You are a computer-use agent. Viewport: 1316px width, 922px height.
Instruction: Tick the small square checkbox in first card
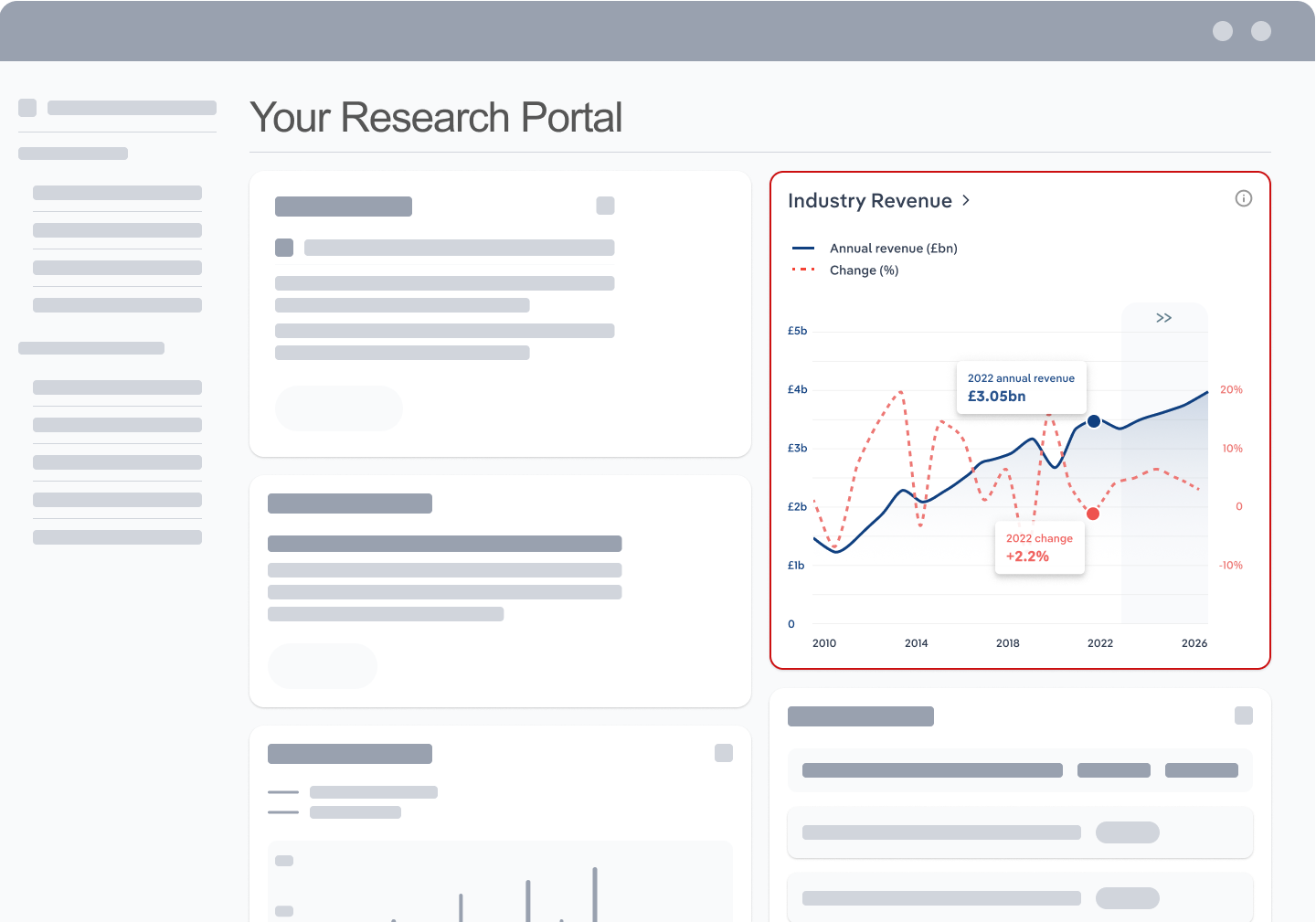coord(284,248)
